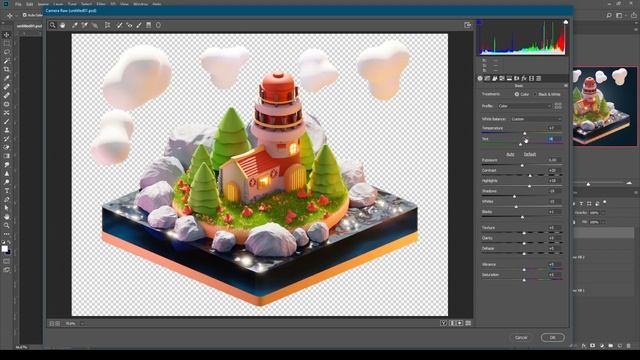Select the Radial Filter tool
Screen dimensions: 640x360
(x=158, y=25)
